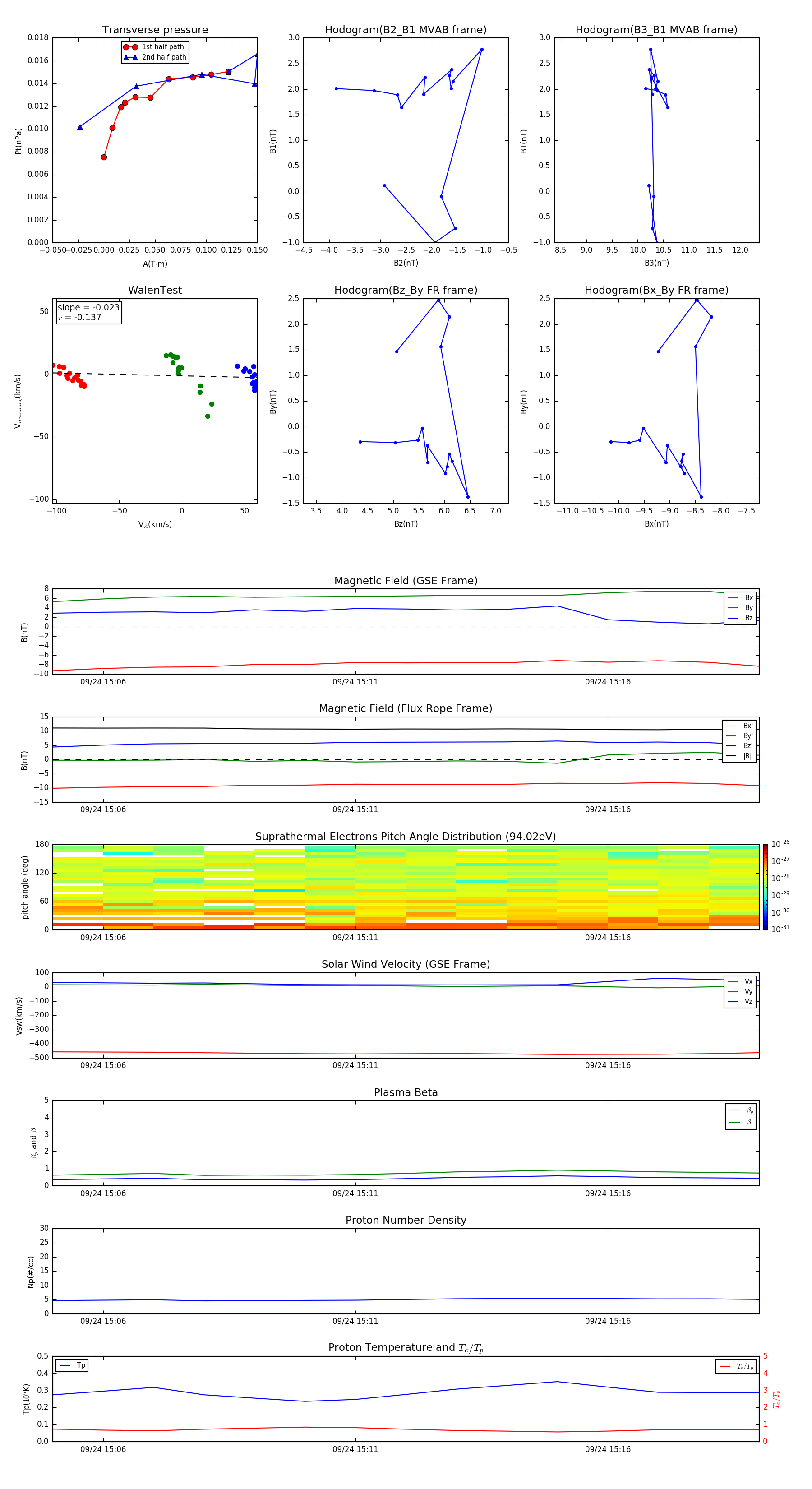The height and width of the screenshot is (1489, 812).
Task: Click the 'Magnetic Field (Flux Rope Frame)' title
Action: (x=406, y=709)
